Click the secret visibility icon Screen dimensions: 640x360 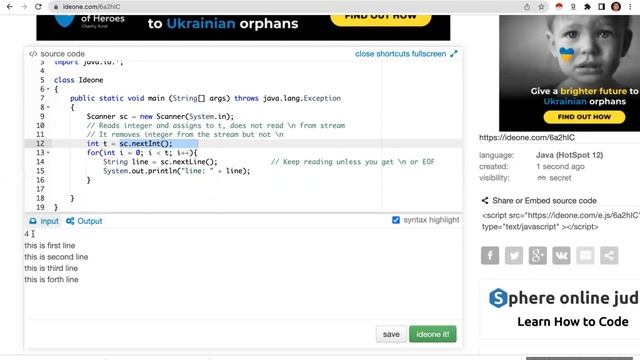542,178
